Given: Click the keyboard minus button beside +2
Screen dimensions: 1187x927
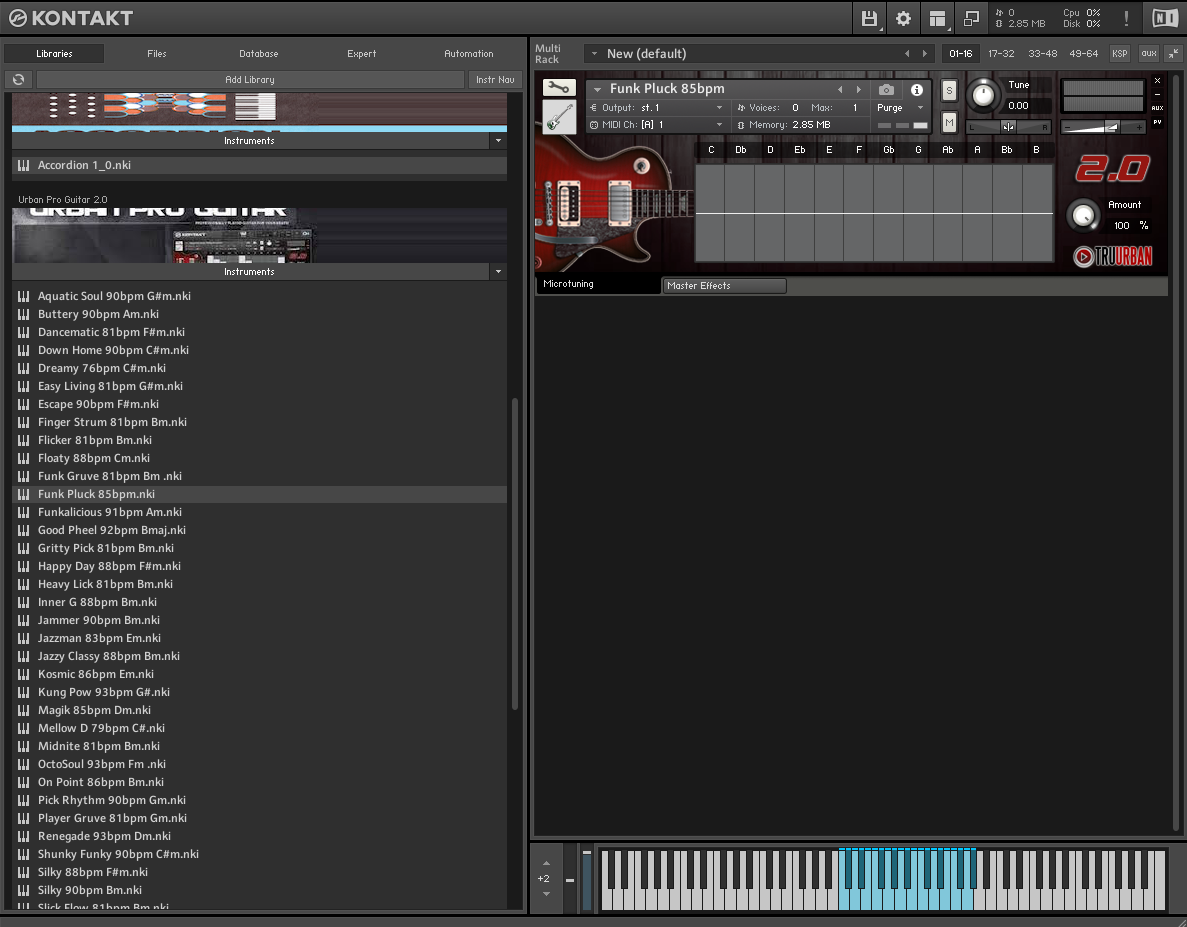Looking at the screenshot, I should [570, 880].
